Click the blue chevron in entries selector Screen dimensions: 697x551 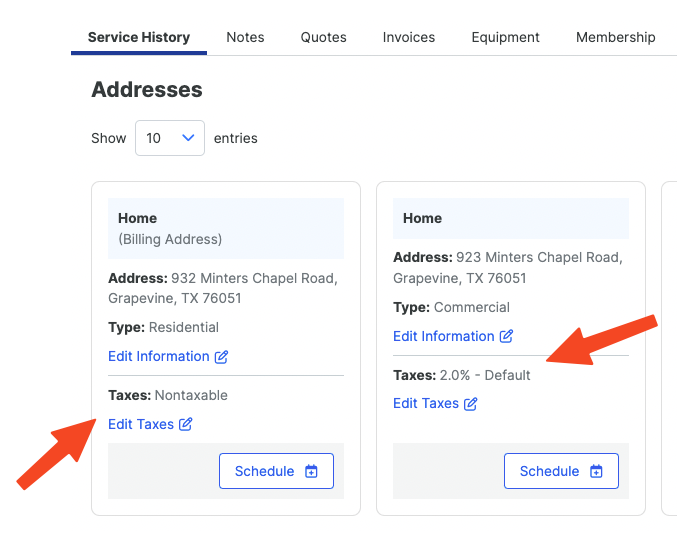tap(188, 138)
